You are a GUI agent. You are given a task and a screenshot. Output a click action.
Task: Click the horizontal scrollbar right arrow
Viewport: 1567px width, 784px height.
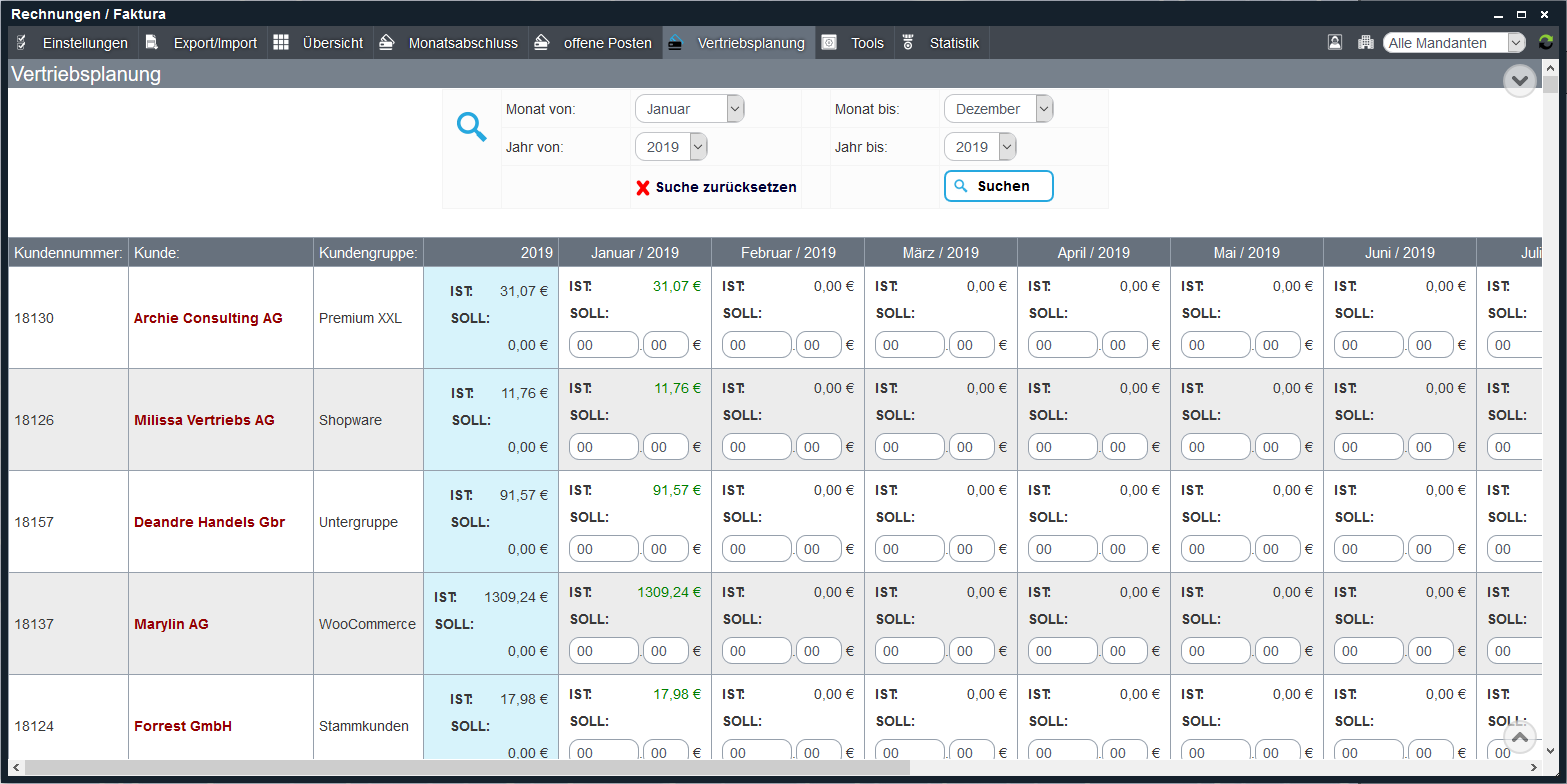click(1535, 768)
